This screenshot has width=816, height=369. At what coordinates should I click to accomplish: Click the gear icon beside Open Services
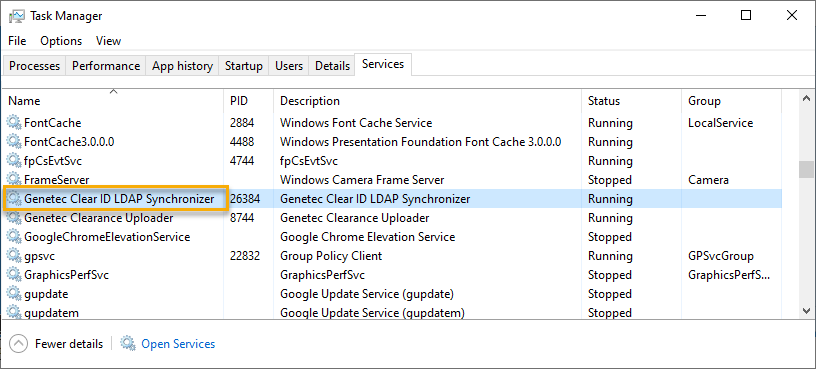coord(128,343)
